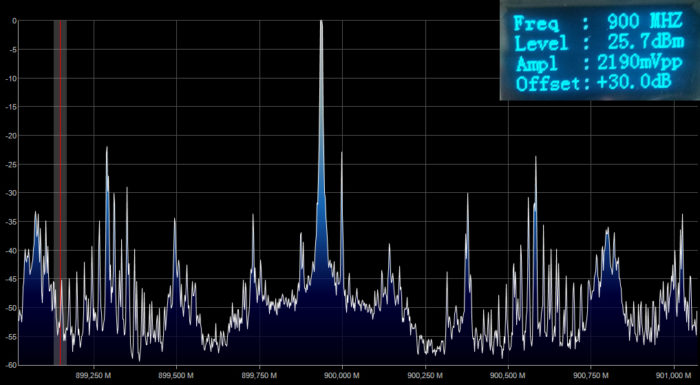Click the tallest carrier peak reaching 0 dB

tap(321, 147)
